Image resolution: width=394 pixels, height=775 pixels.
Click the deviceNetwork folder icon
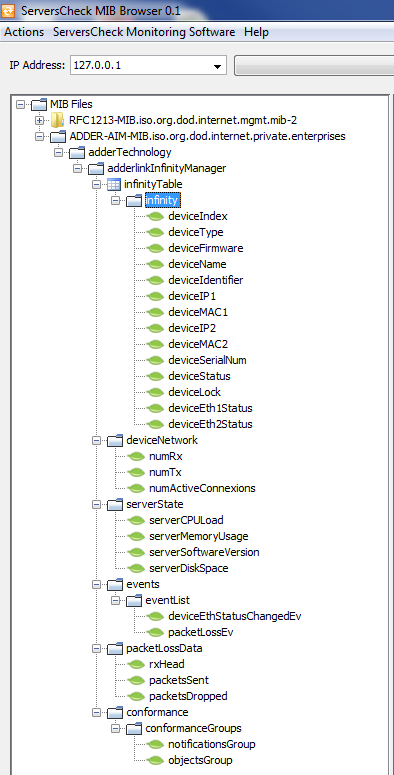point(114,440)
